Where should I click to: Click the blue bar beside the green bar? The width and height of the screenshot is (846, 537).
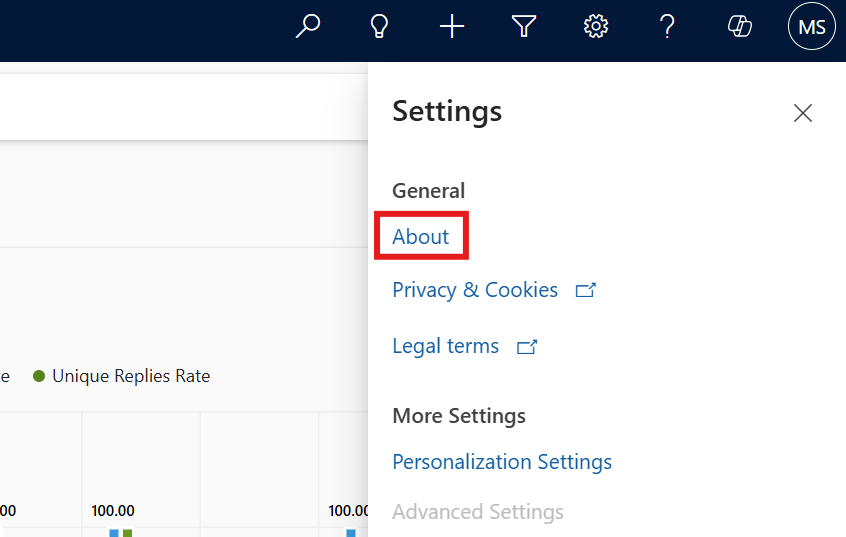(x=114, y=533)
